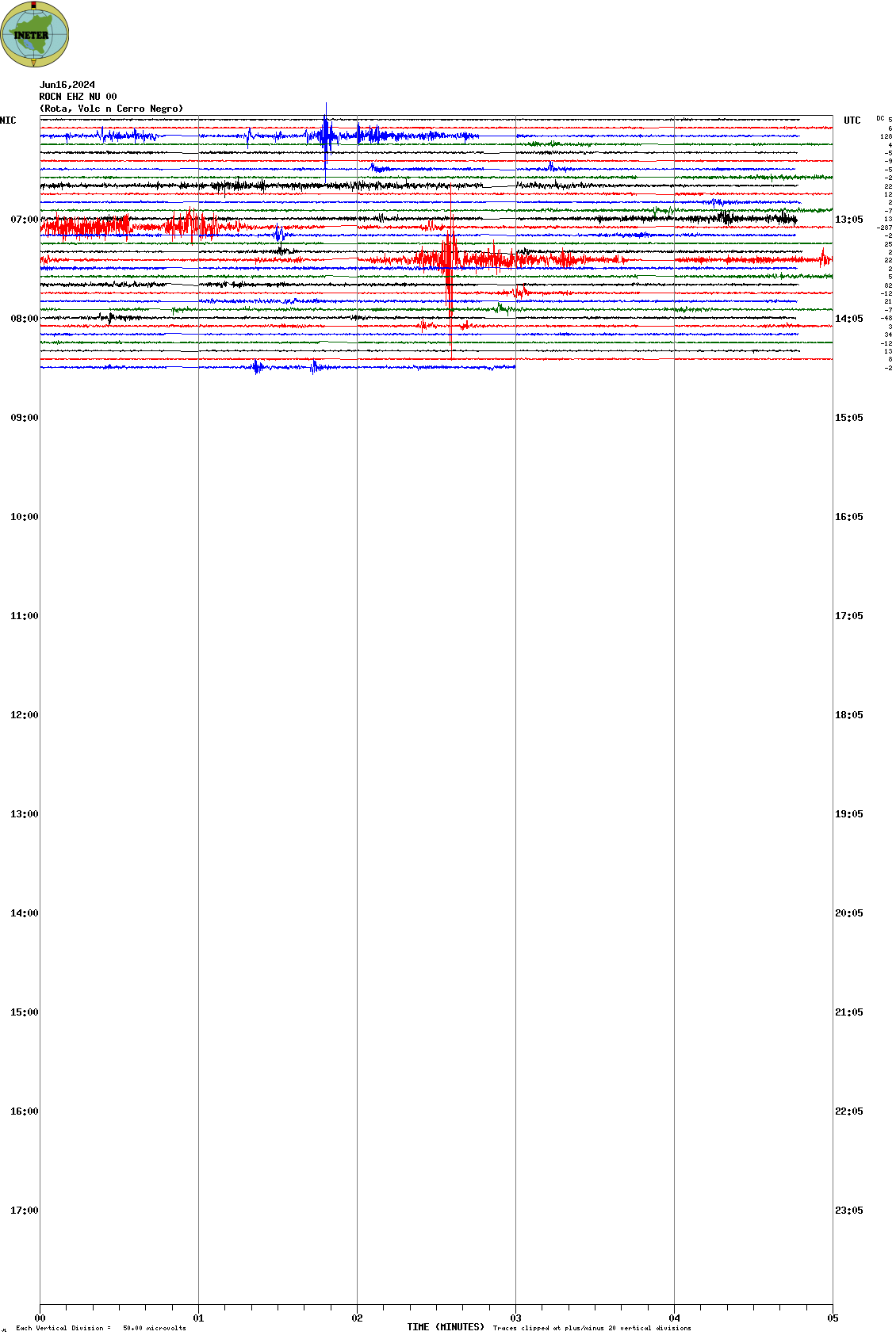Select the 07:00 local time marker

[24, 220]
